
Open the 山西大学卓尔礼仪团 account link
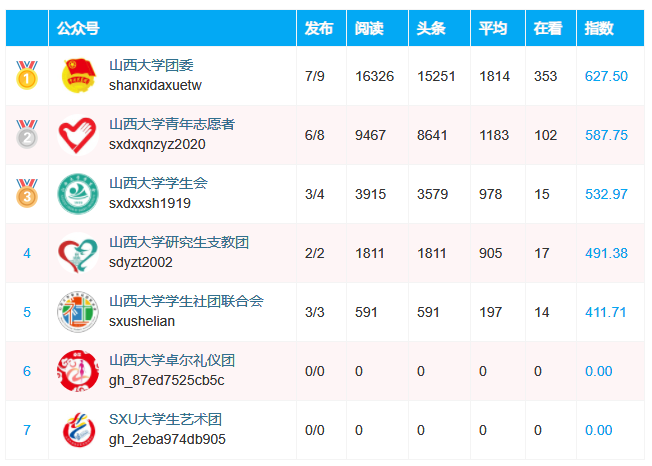(x=172, y=361)
